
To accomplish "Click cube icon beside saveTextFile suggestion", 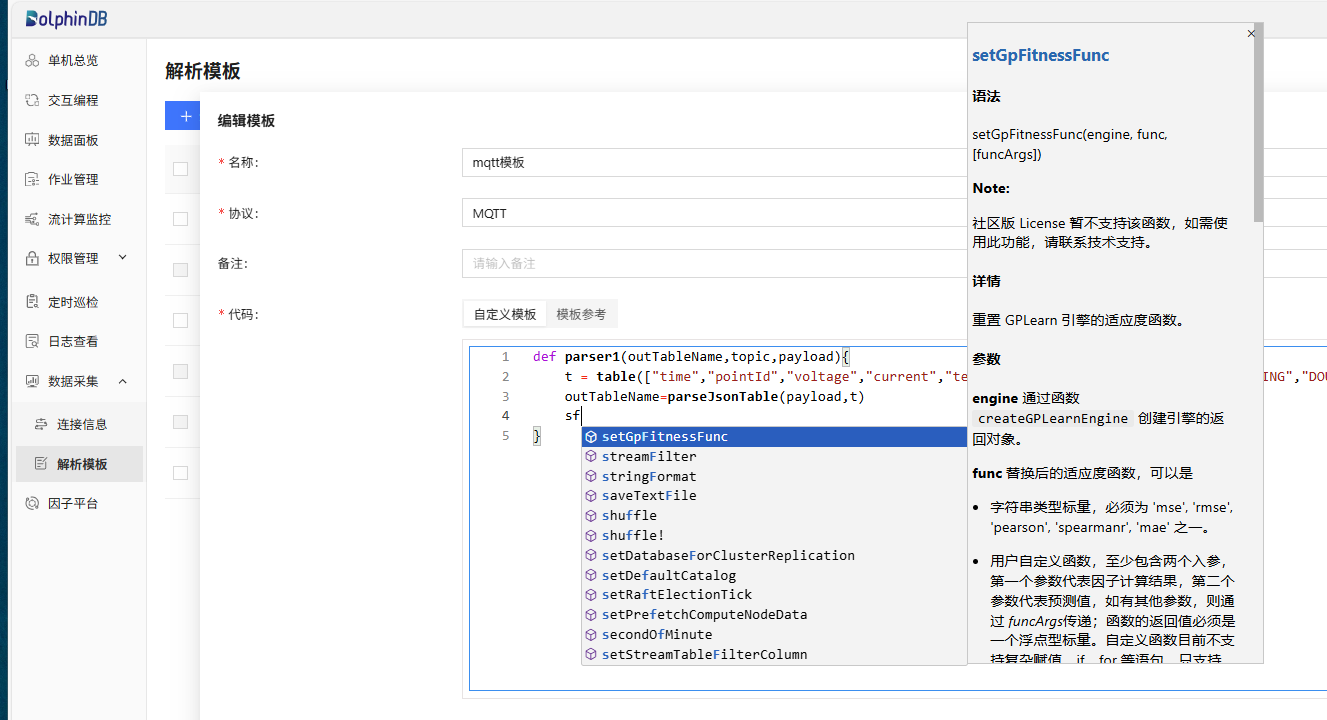I will tap(591, 496).
